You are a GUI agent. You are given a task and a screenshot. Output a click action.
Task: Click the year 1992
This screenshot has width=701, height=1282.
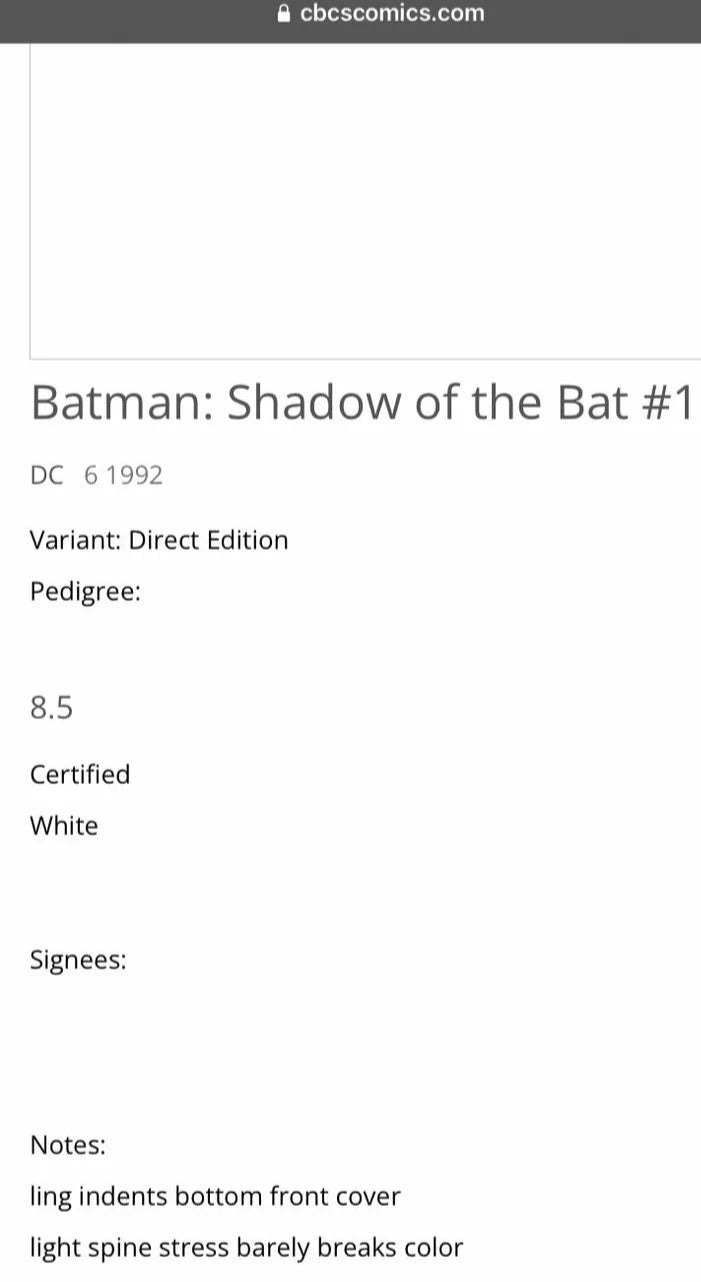134,475
